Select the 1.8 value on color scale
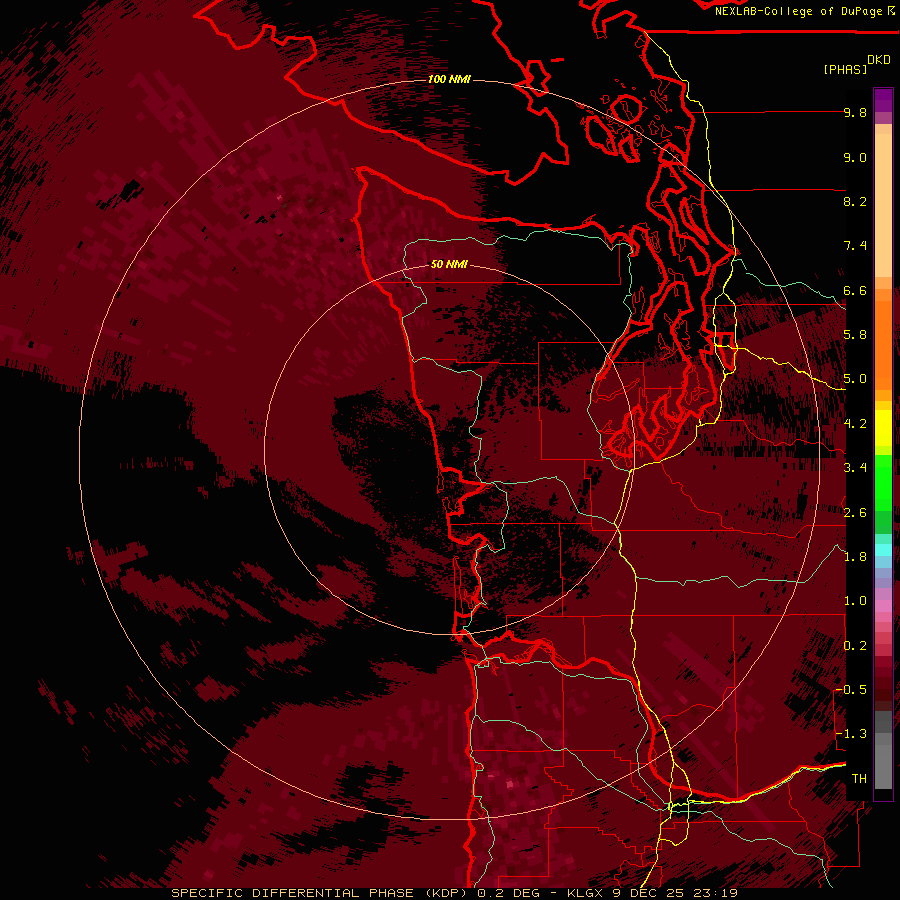 (855, 557)
